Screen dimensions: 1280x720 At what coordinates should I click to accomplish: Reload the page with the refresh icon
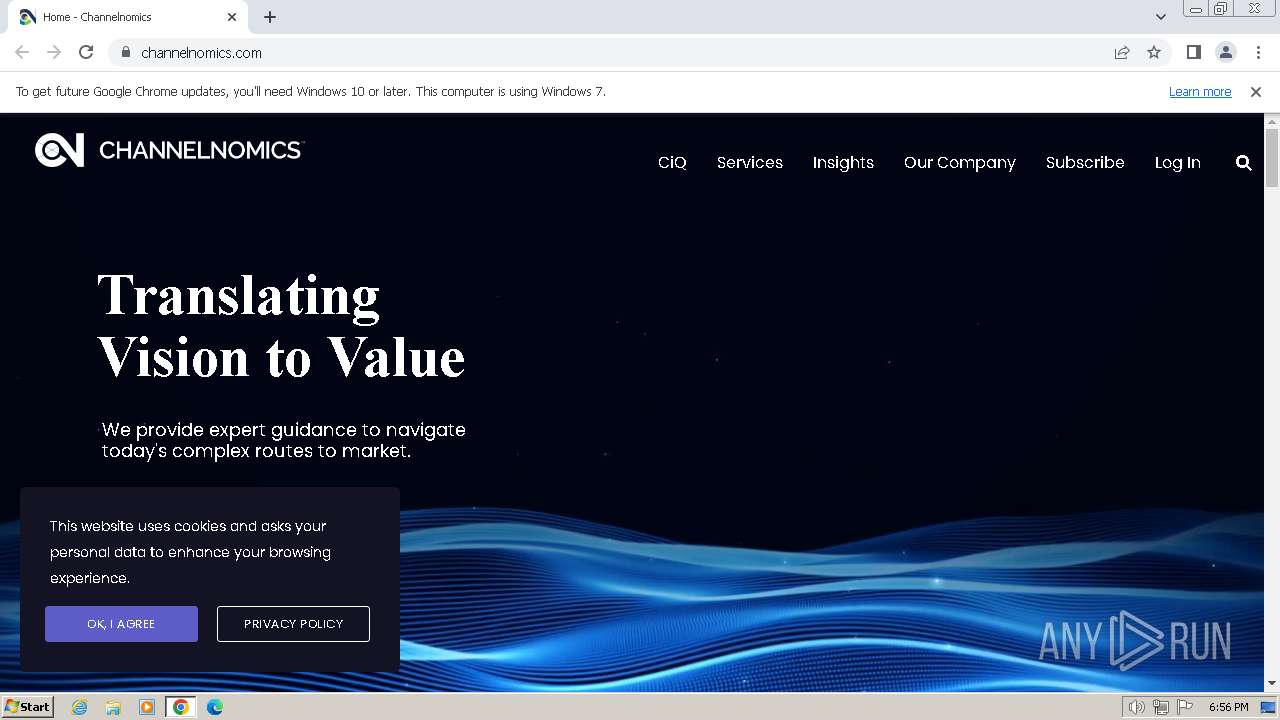[86, 52]
